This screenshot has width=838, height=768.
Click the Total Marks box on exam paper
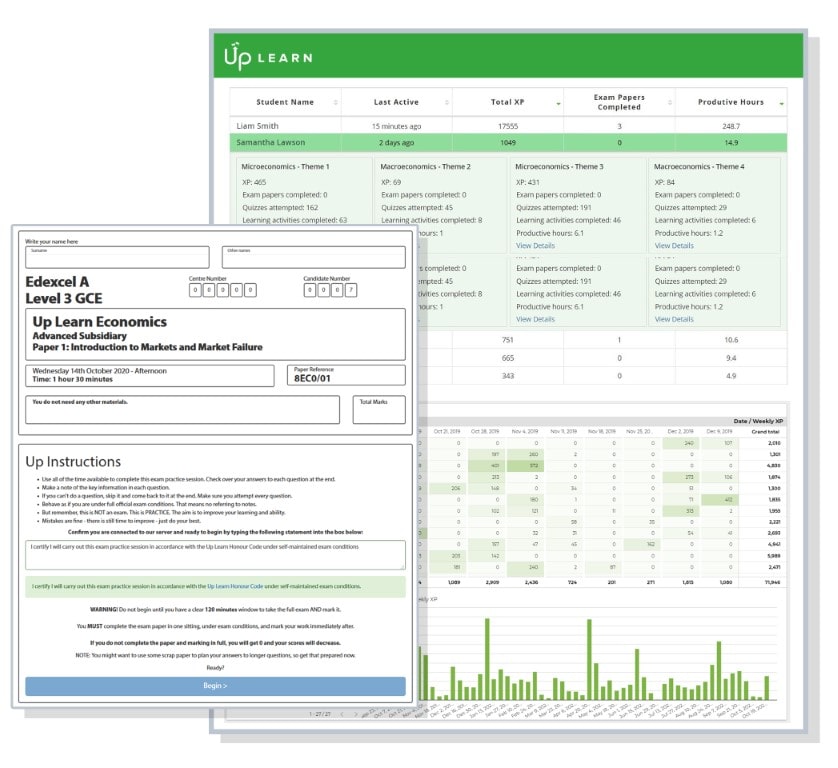[379, 409]
